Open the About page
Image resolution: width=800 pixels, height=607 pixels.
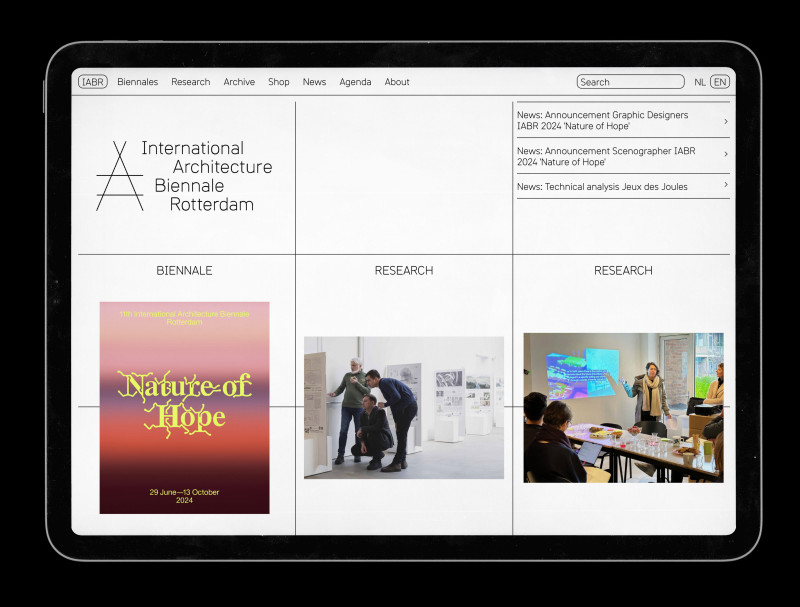pos(397,82)
